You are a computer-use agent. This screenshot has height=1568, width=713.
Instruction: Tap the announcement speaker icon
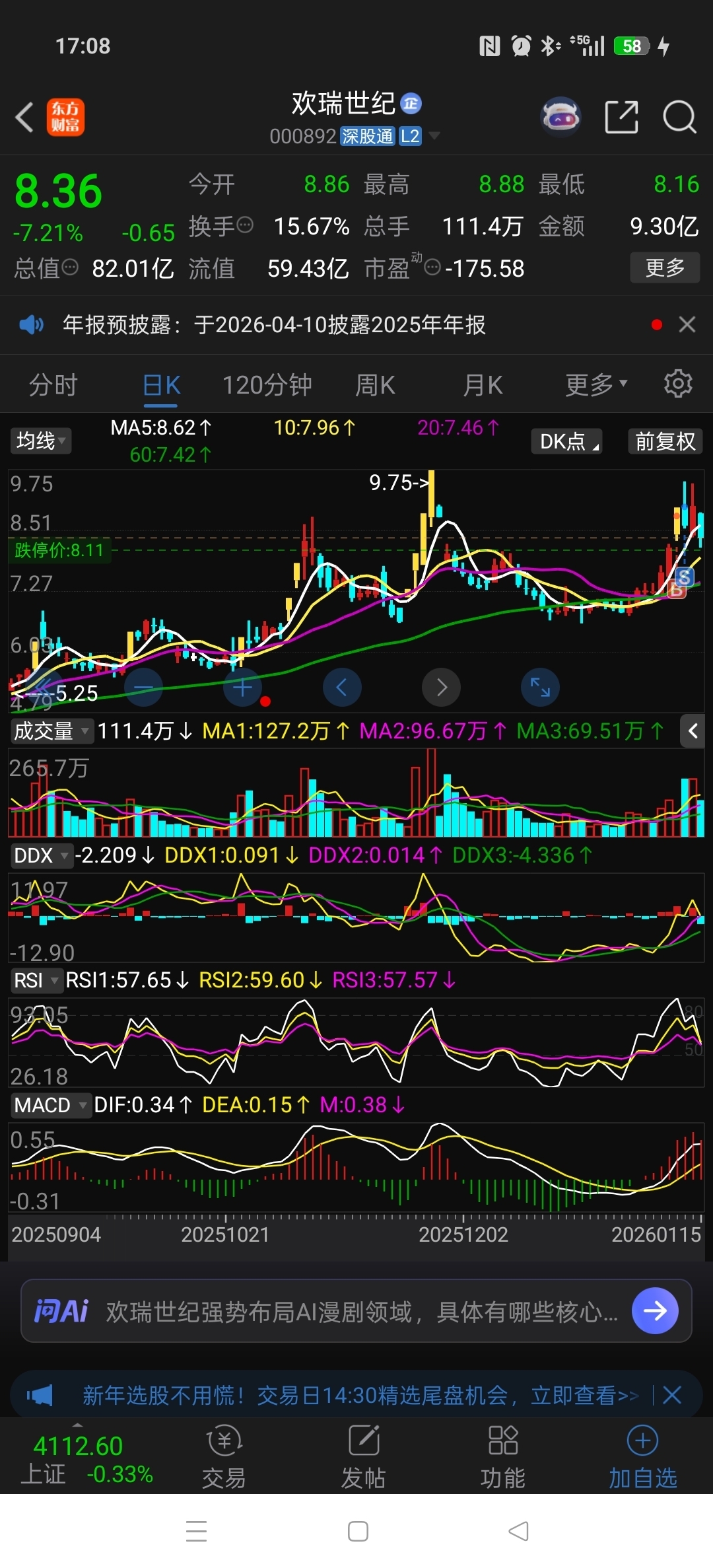31,324
